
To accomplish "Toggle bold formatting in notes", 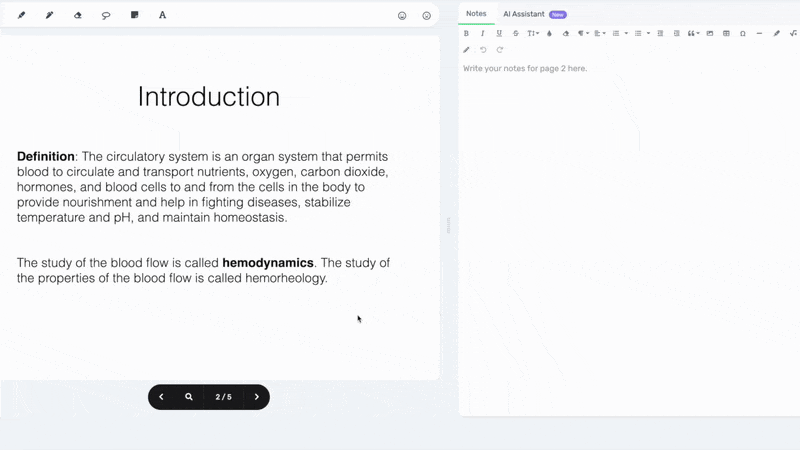I will point(466,33).
